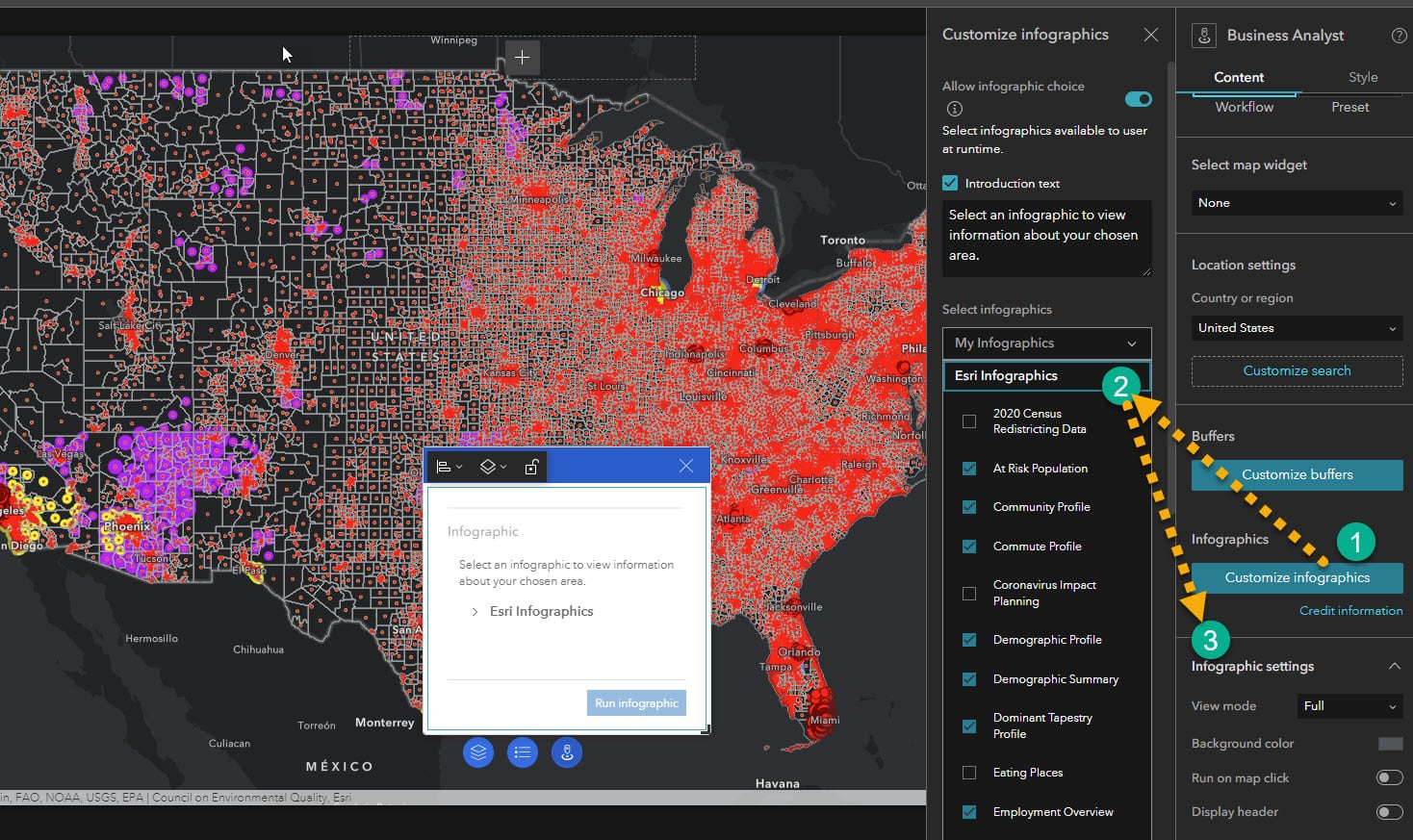Click the Business Analyst widget icon in header
Image resolution: width=1413 pixels, height=840 pixels.
tap(1204, 36)
